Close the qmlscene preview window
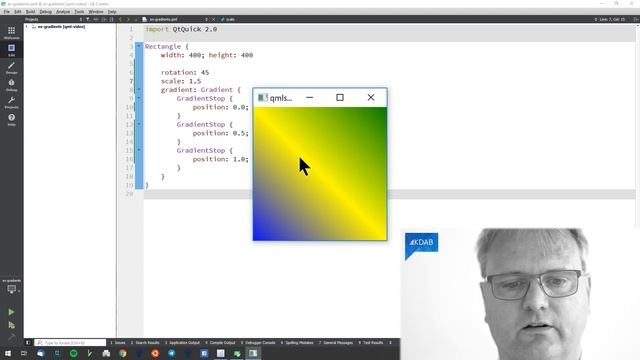640x360 pixels. click(371, 98)
